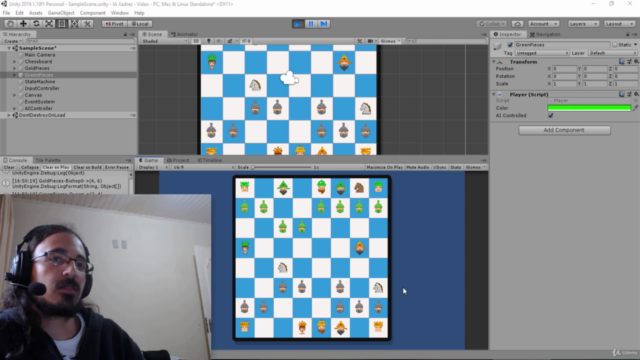
Task: Select the custom editor tools icon
Action: (87, 24)
